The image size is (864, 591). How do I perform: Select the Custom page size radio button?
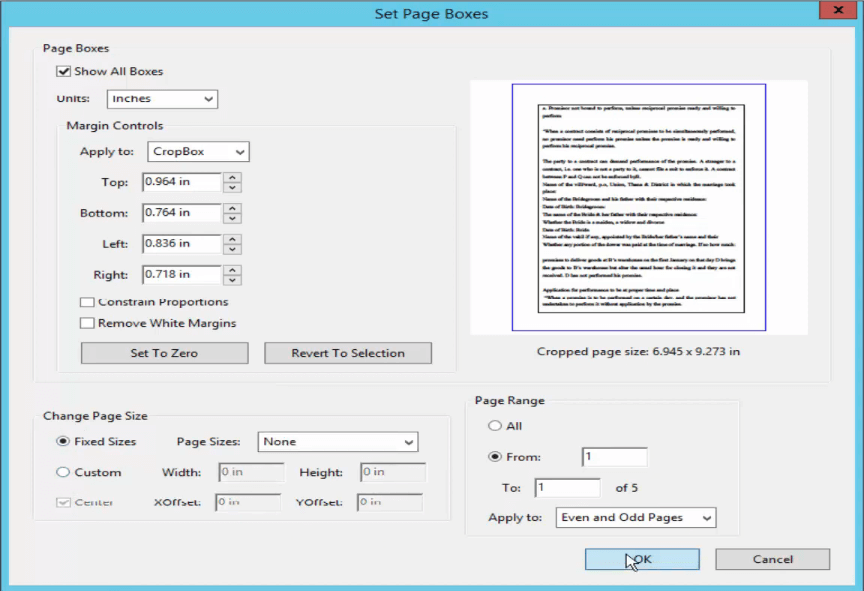click(x=64, y=472)
